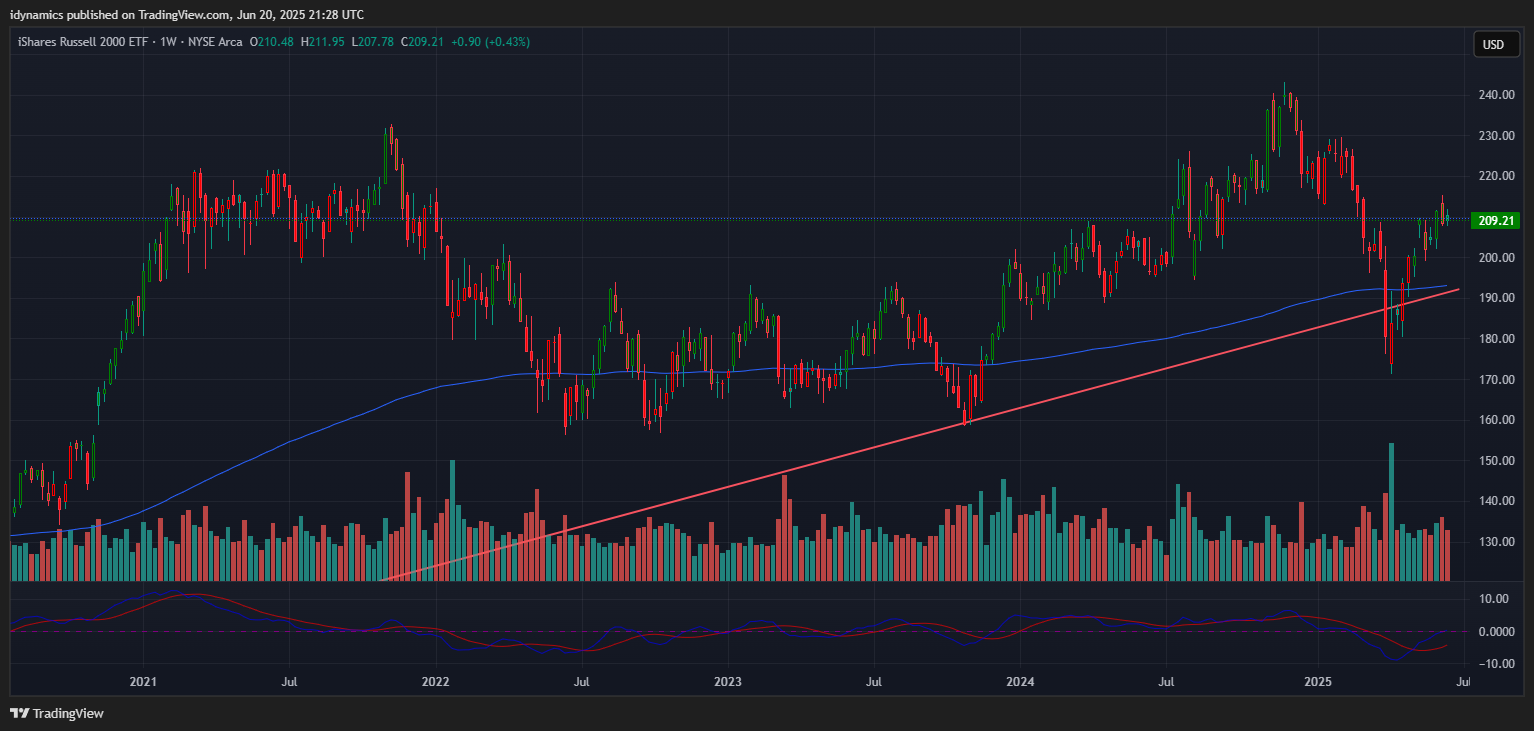Viewport: 1534px width, 731px height.
Task: Click the 220.00 price axis label
Action: [x=1495, y=176]
